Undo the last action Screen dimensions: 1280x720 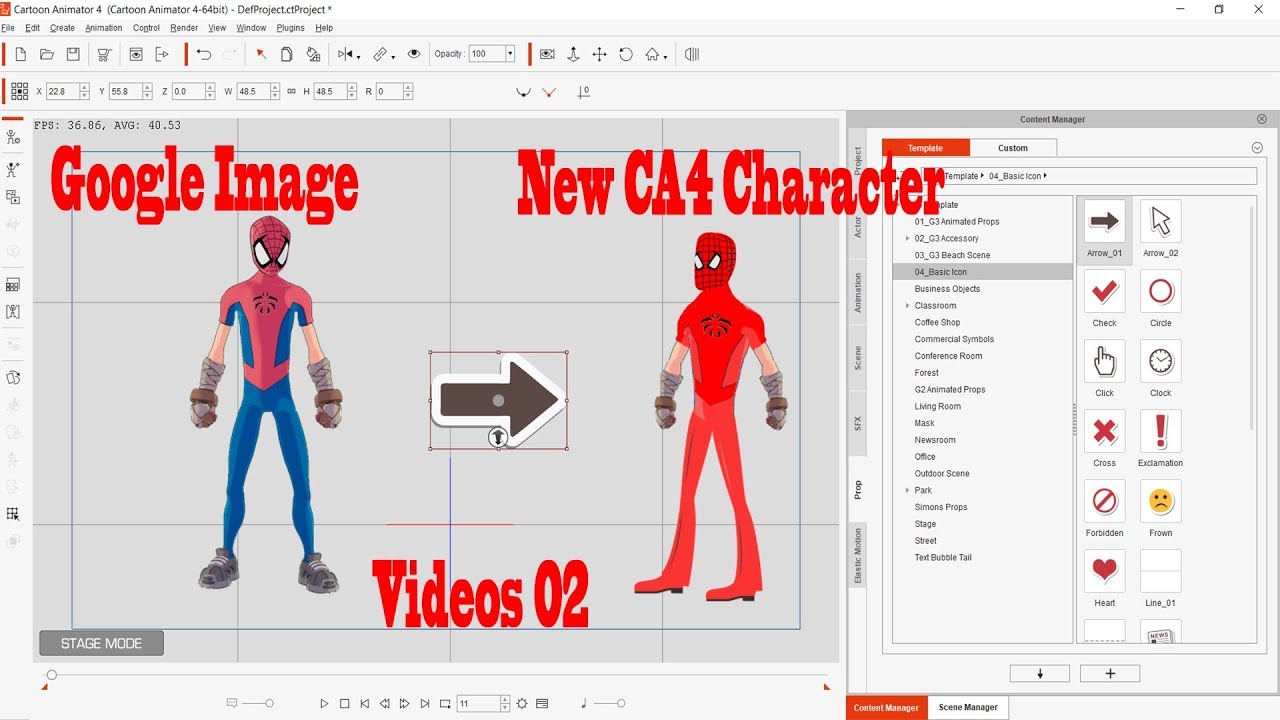point(204,54)
